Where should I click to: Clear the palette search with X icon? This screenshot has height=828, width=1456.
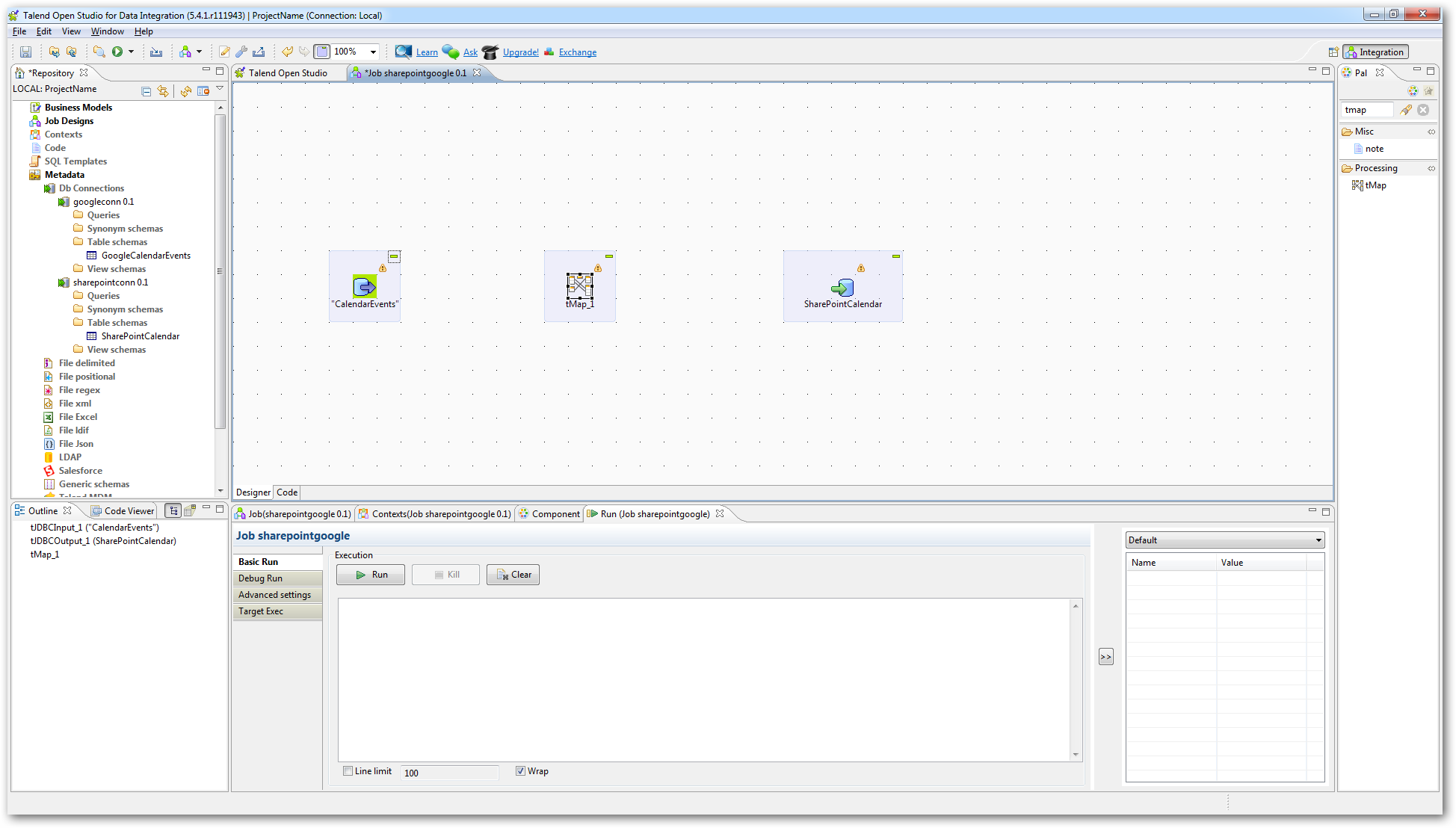click(x=1423, y=110)
